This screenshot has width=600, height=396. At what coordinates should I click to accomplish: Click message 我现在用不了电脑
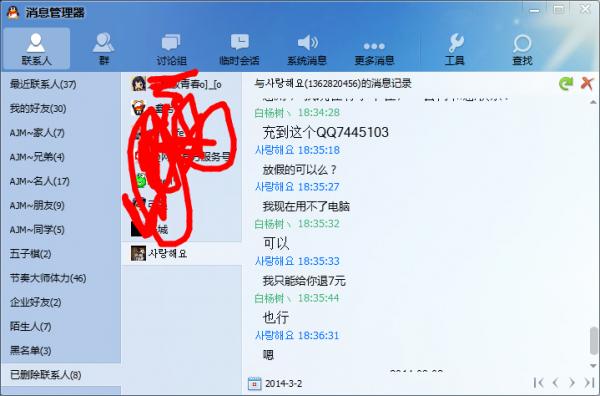point(306,207)
